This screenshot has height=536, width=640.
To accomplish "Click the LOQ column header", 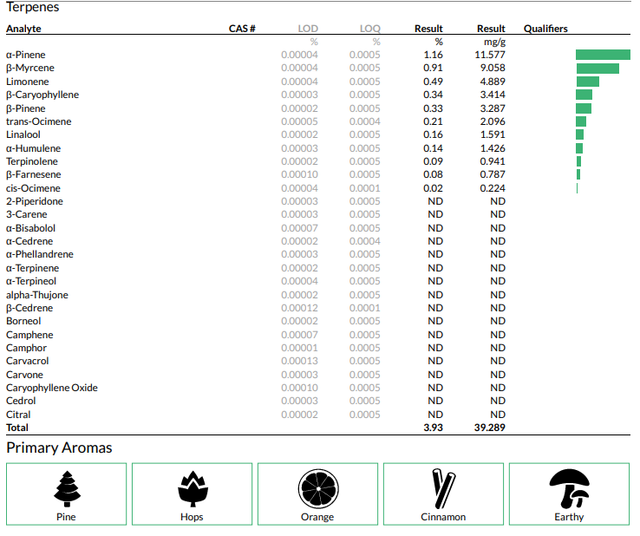I will point(370,29).
